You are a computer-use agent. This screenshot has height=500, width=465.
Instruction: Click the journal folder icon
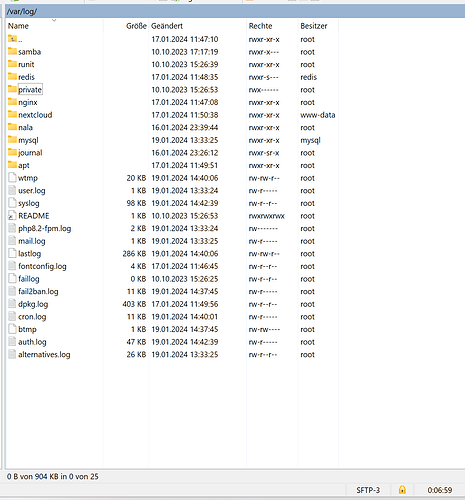click(12, 152)
